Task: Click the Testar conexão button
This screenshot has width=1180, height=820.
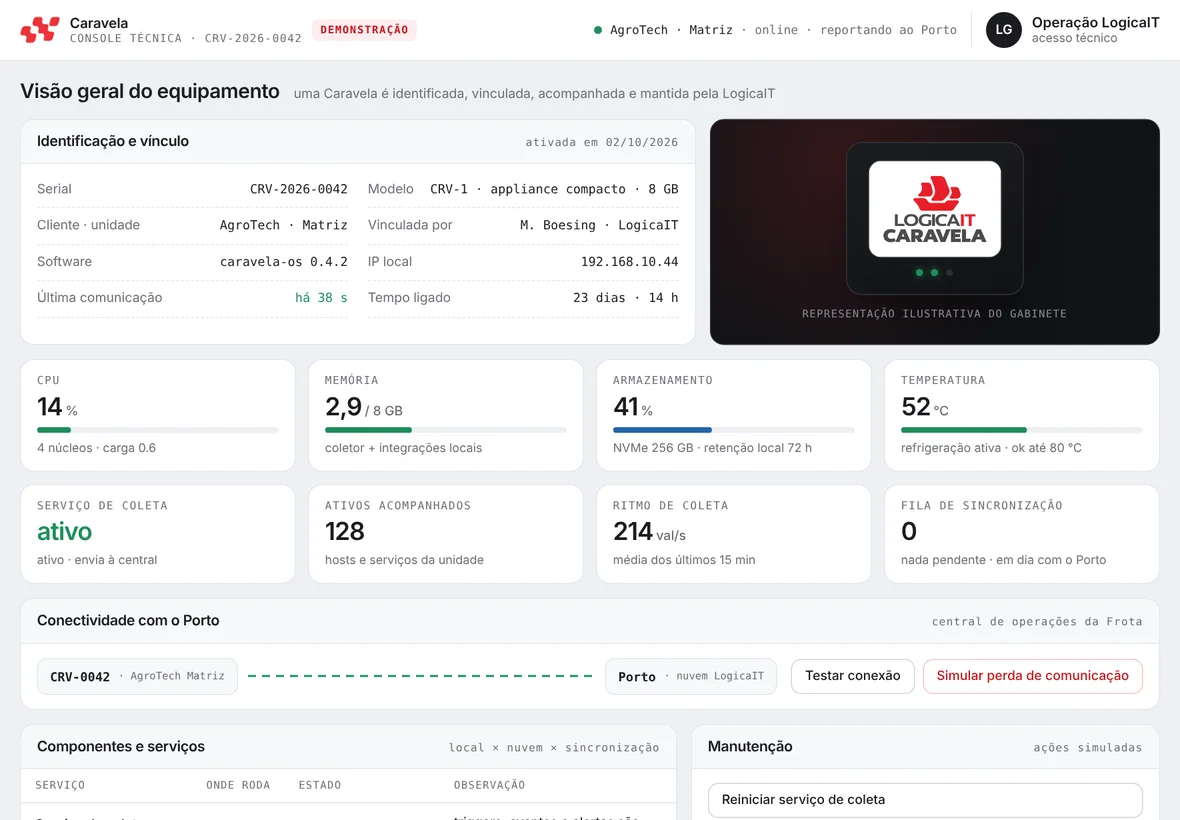Action: [853, 676]
